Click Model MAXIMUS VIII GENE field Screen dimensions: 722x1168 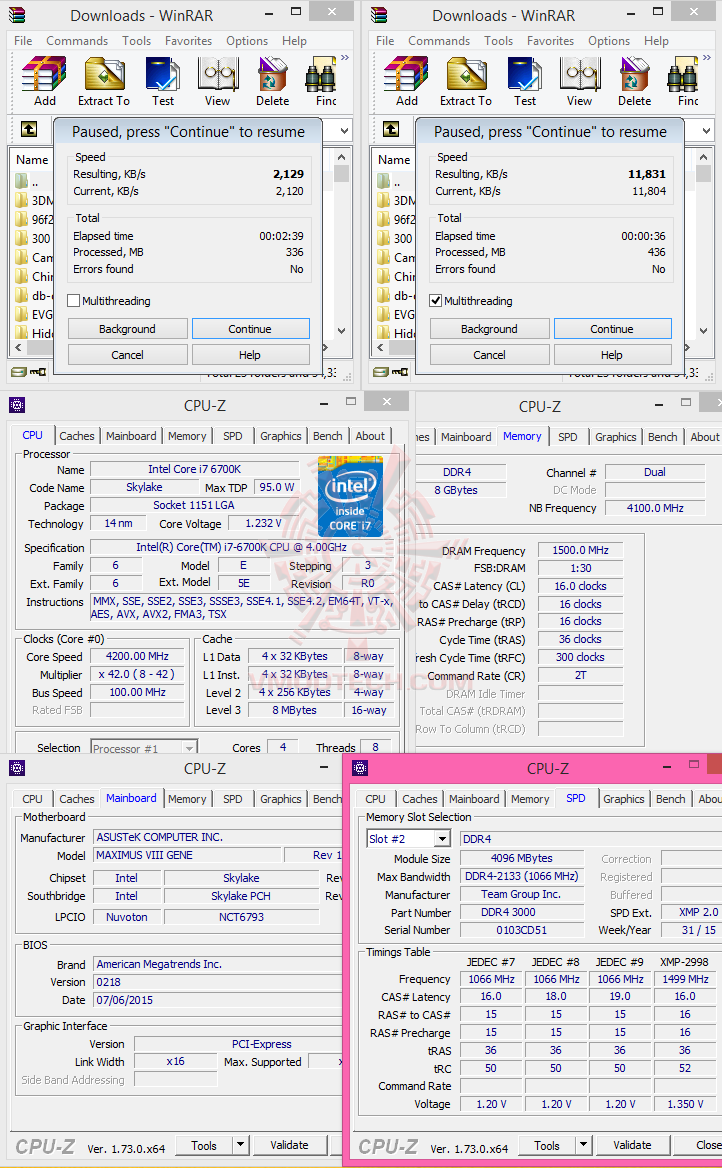pyautogui.click(x=187, y=855)
